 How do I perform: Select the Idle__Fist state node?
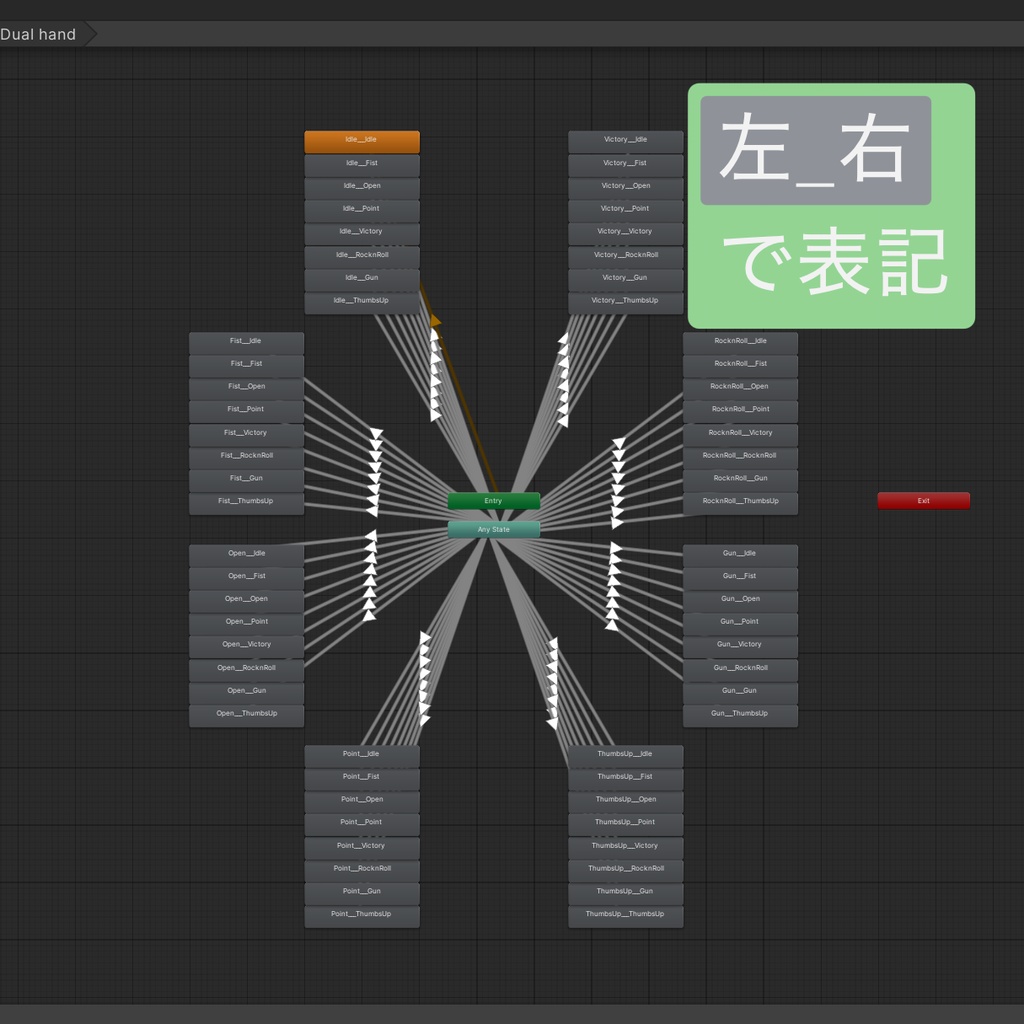pos(362,165)
